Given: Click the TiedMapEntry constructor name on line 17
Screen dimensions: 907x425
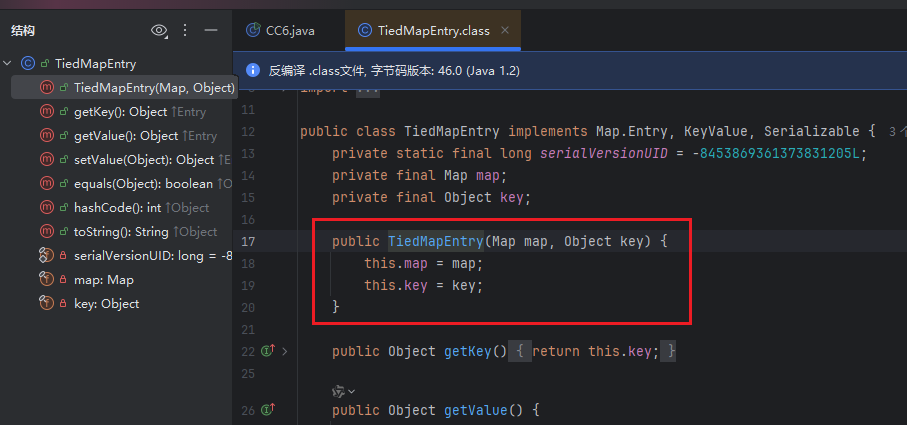Looking at the screenshot, I should tap(435, 241).
